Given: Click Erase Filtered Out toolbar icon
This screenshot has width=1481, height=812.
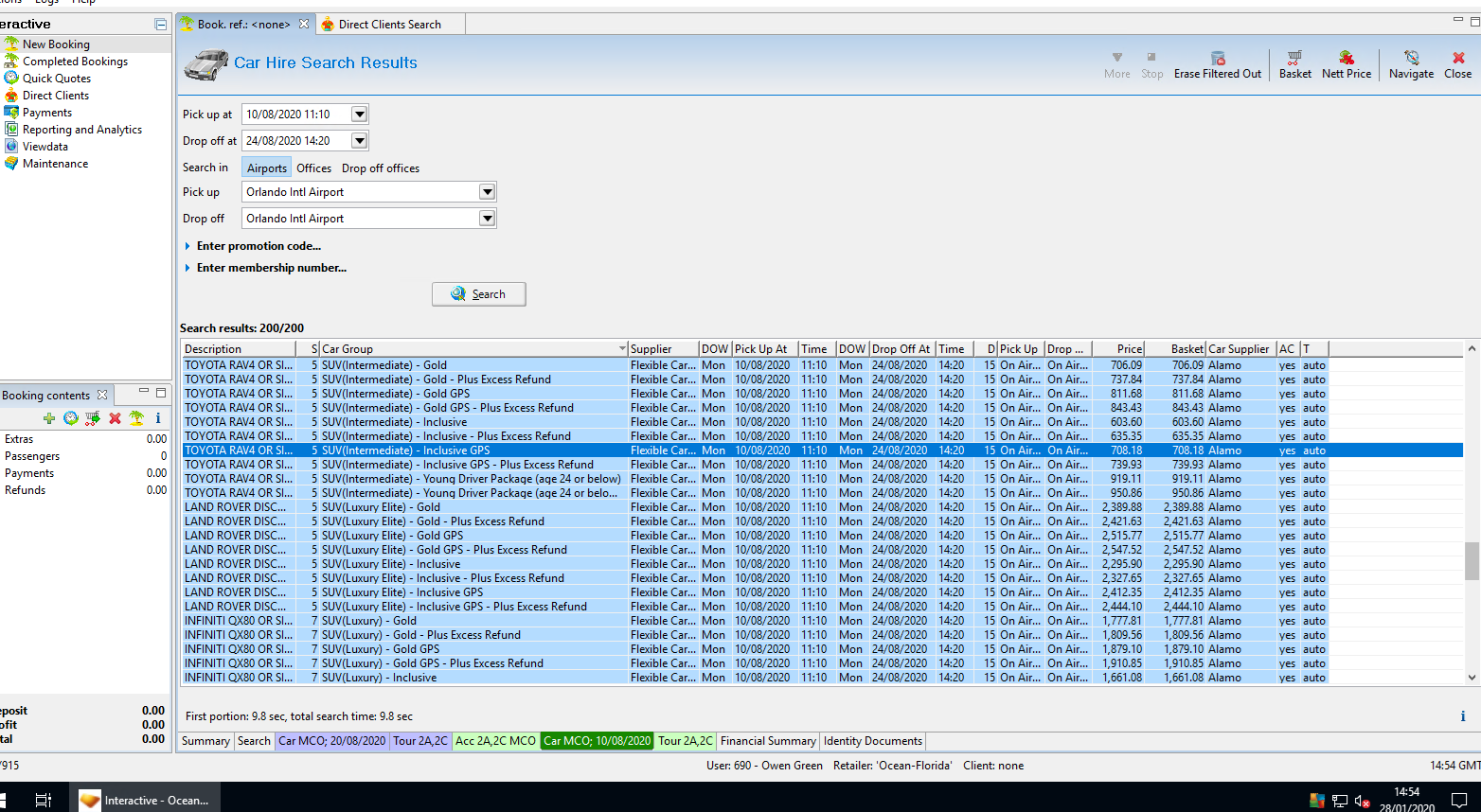Looking at the screenshot, I should (1218, 58).
